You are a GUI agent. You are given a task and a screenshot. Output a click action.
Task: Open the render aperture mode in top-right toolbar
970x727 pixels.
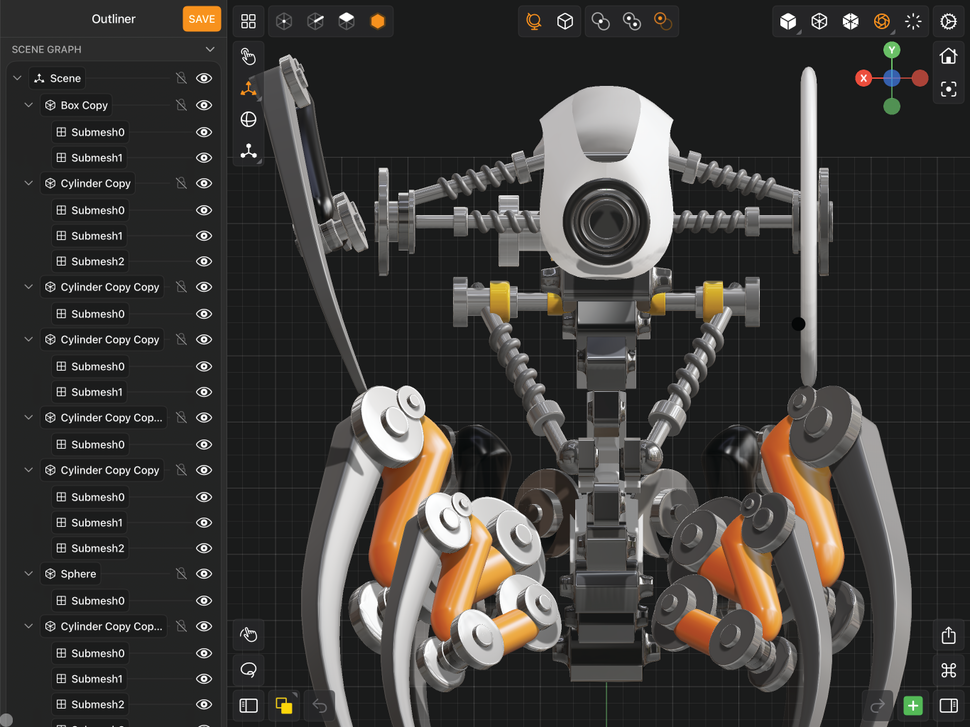(x=882, y=20)
